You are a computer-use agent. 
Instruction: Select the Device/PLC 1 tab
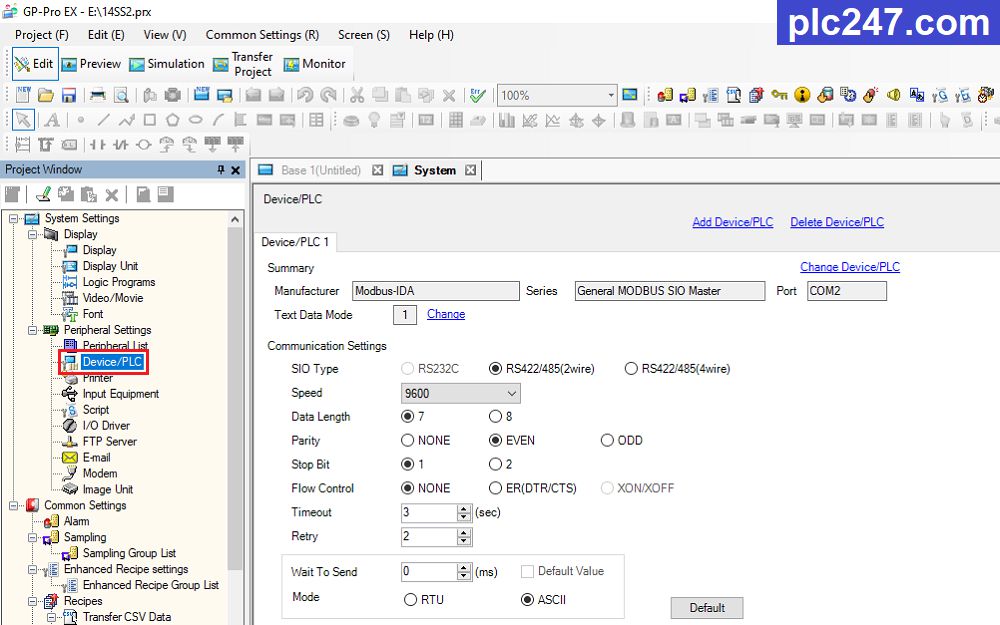[295, 242]
